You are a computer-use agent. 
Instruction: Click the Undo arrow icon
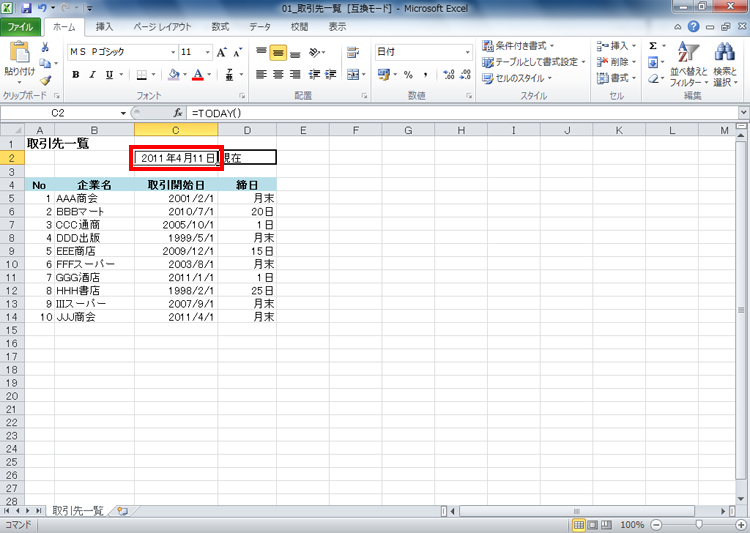[x=42, y=8]
